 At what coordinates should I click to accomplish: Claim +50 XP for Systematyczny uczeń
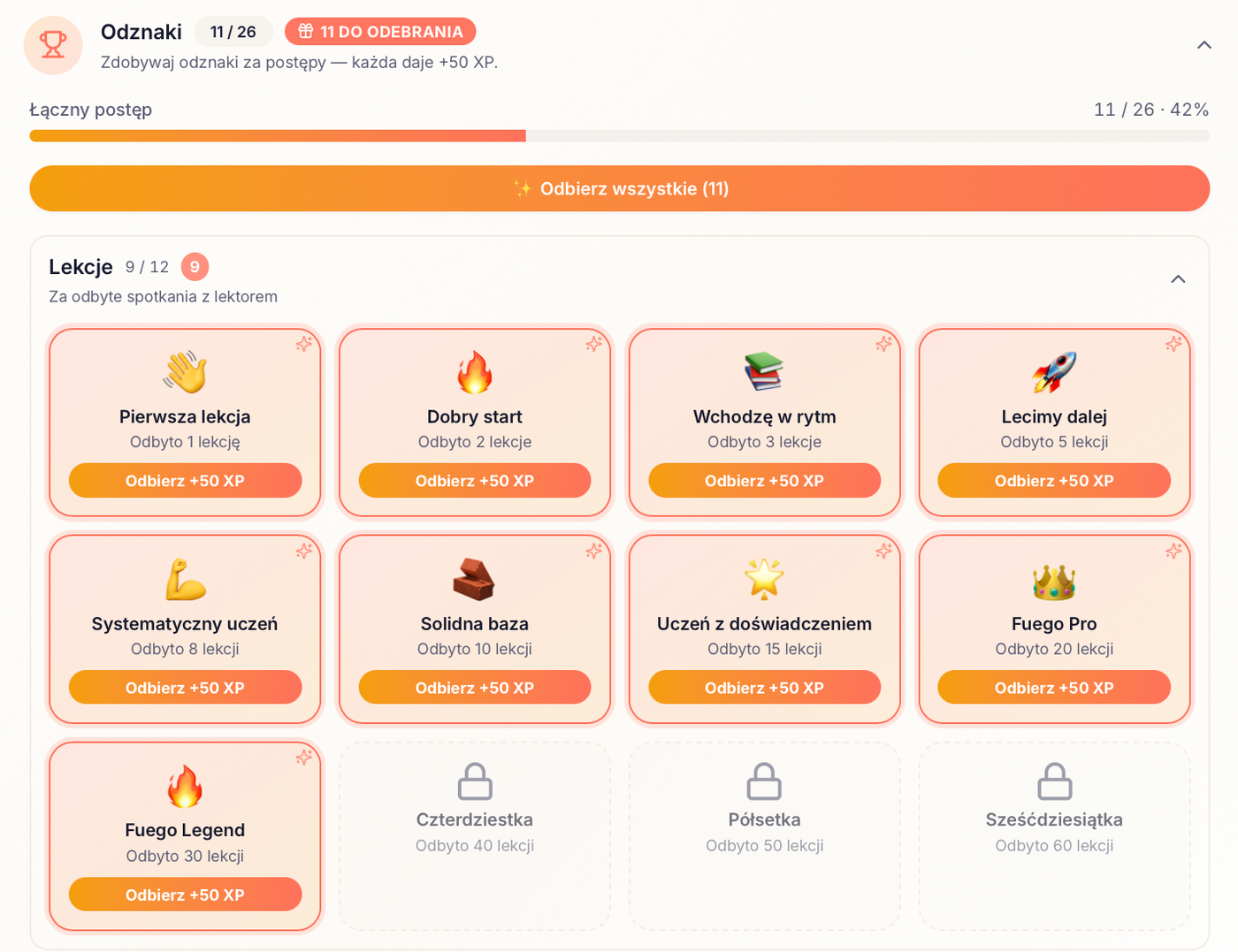tap(185, 688)
